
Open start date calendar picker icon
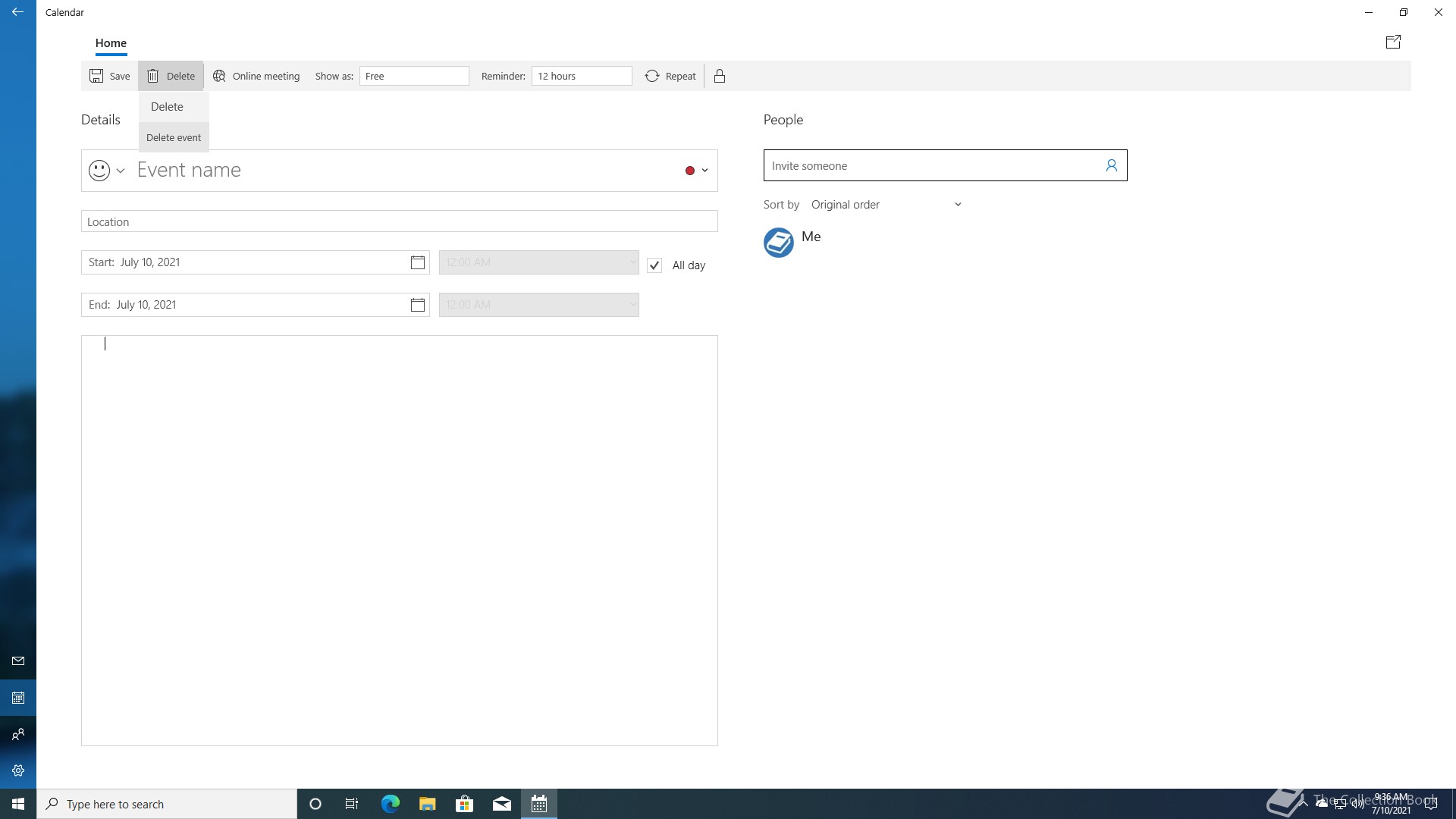click(417, 262)
